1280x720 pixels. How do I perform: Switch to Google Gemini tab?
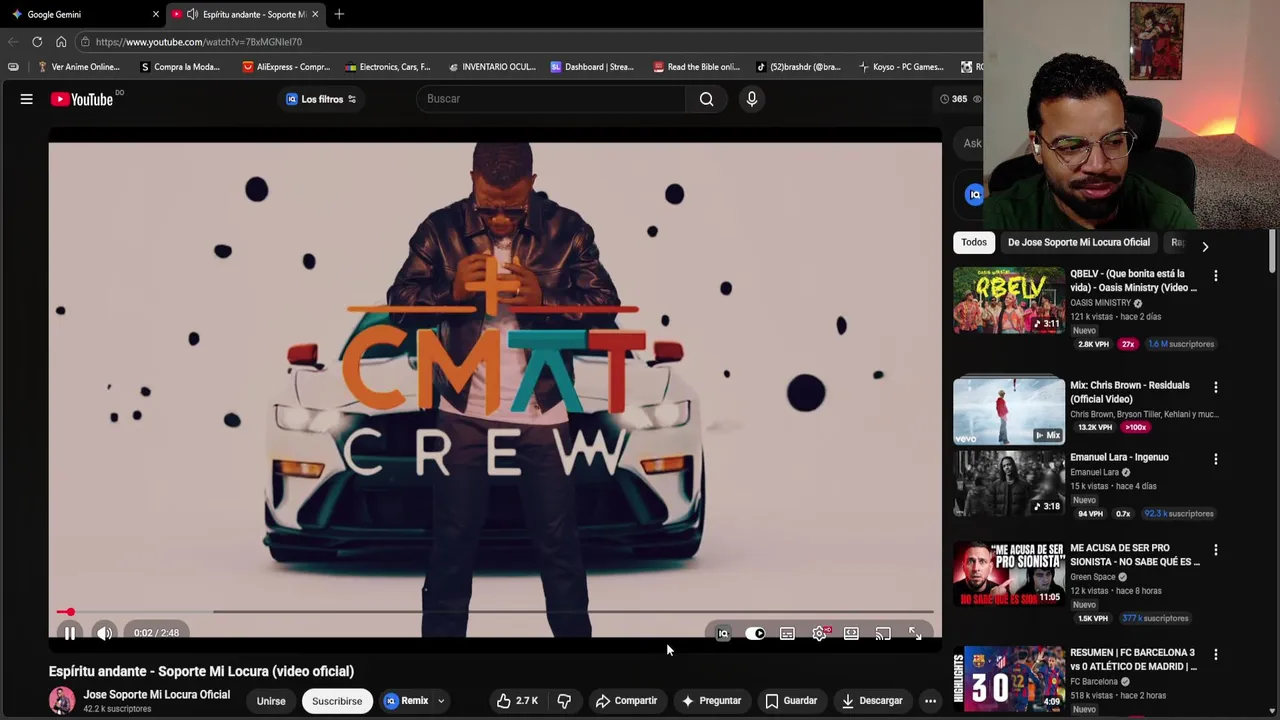[x=80, y=14]
